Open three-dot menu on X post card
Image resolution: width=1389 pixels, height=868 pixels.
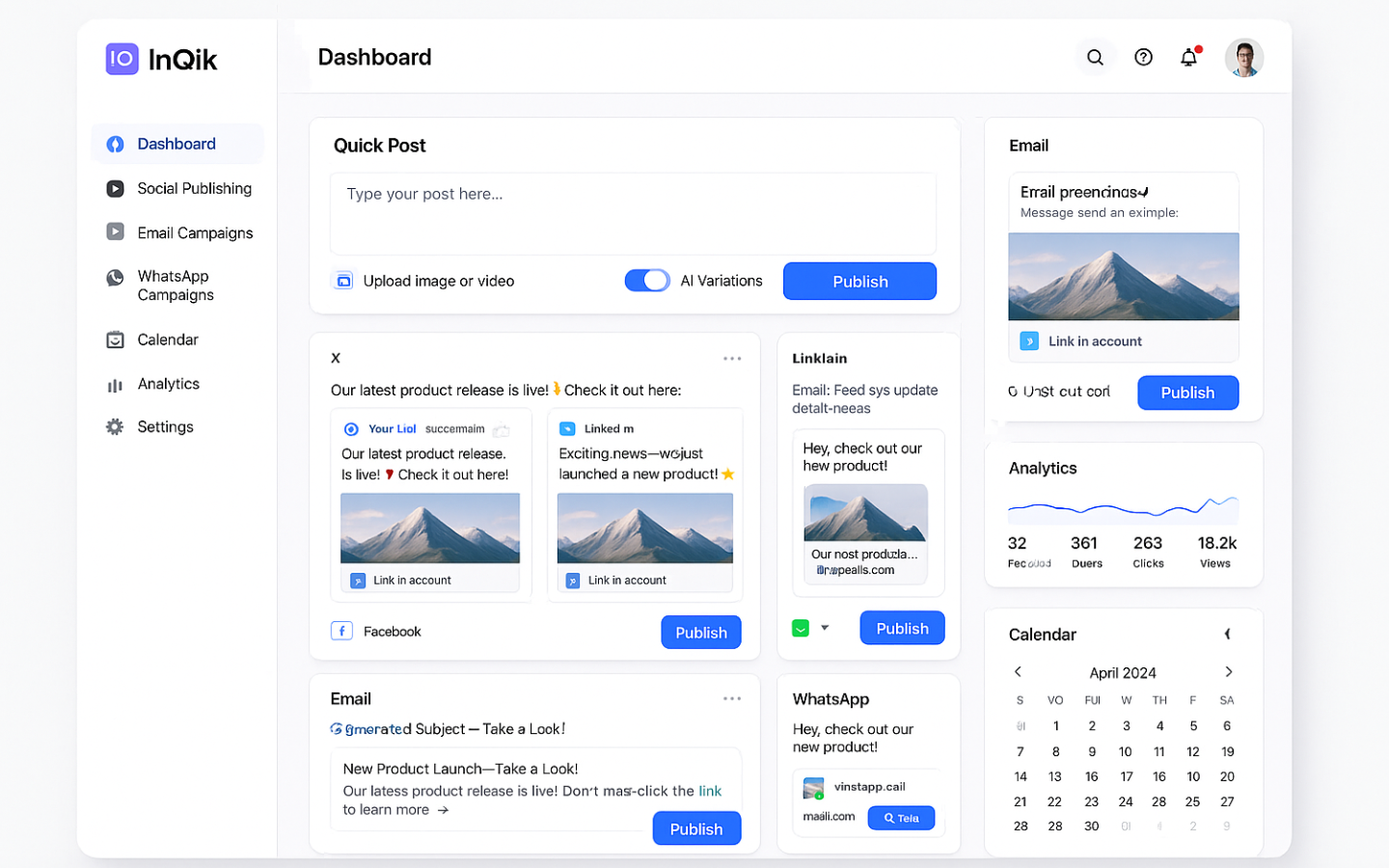732,358
